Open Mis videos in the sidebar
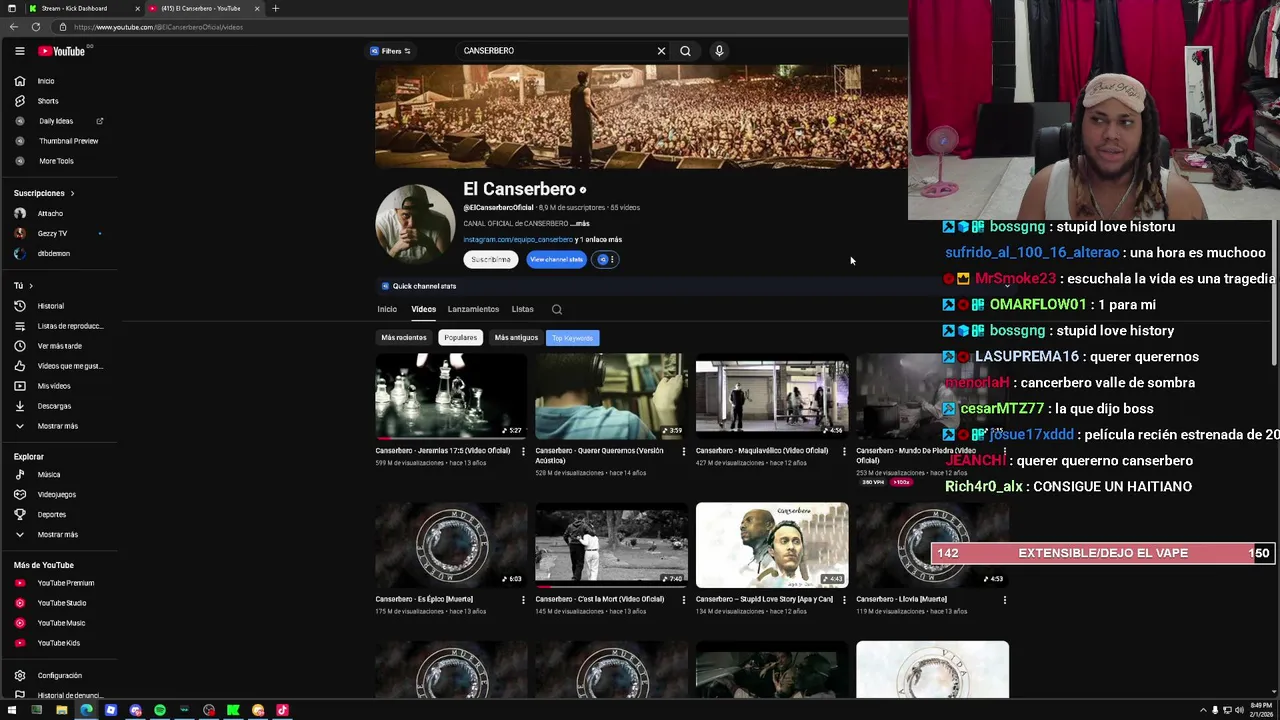The height and width of the screenshot is (720, 1280). [x=54, y=386]
